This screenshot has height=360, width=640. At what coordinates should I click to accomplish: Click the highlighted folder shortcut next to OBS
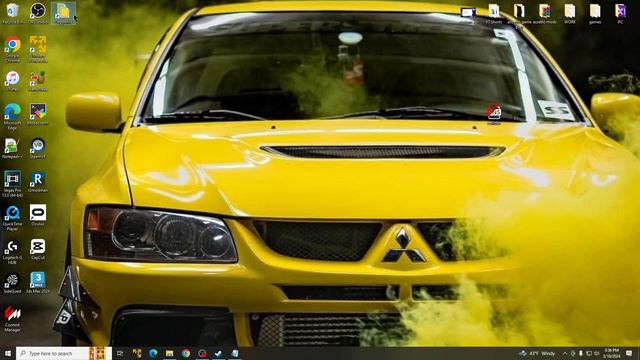[63, 13]
